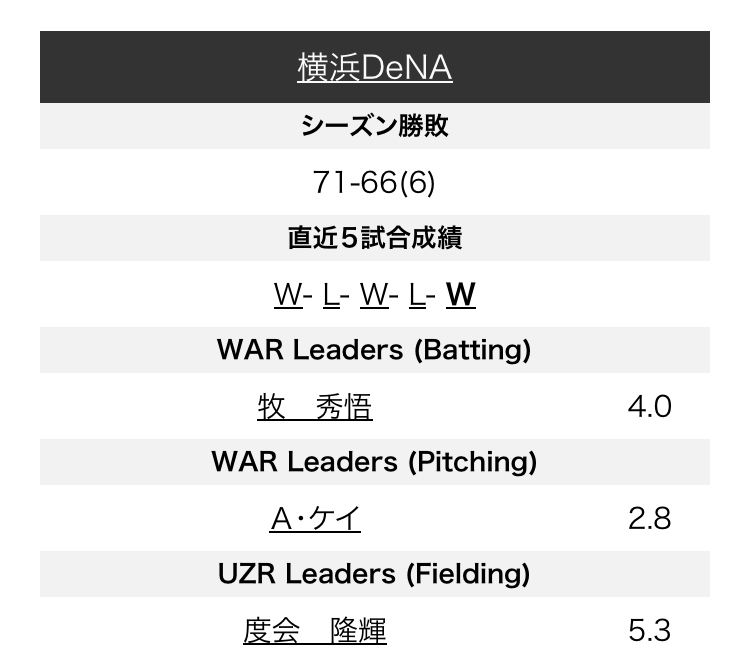Click the dark team title banner
Image resolution: width=750 pixels, height=666 pixels.
[375, 67]
